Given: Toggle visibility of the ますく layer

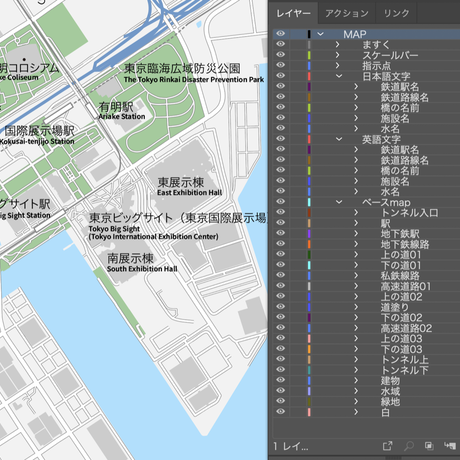Looking at the screenshot, I should 281,44.
